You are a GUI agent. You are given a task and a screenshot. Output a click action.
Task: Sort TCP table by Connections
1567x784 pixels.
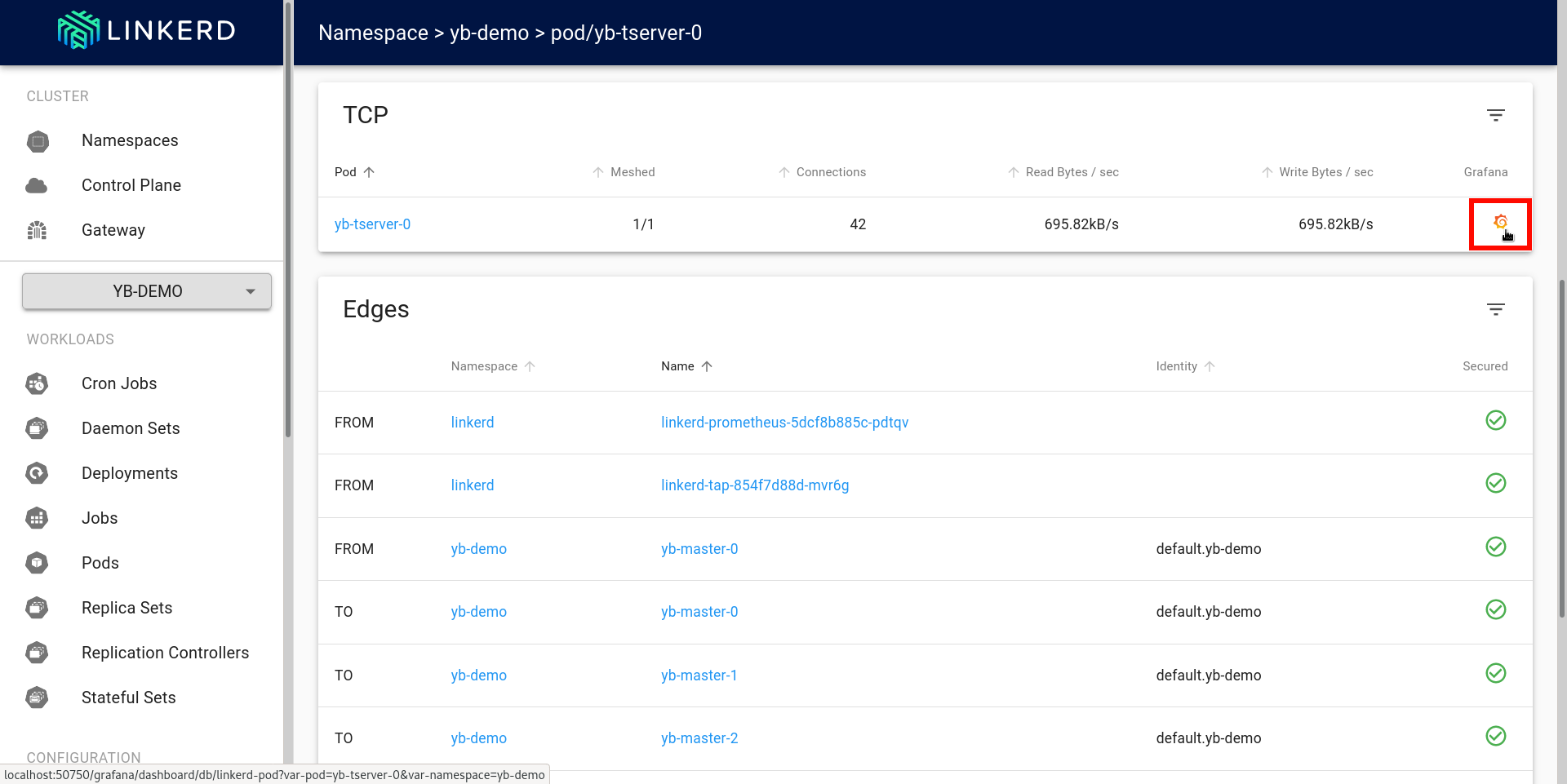822,172
